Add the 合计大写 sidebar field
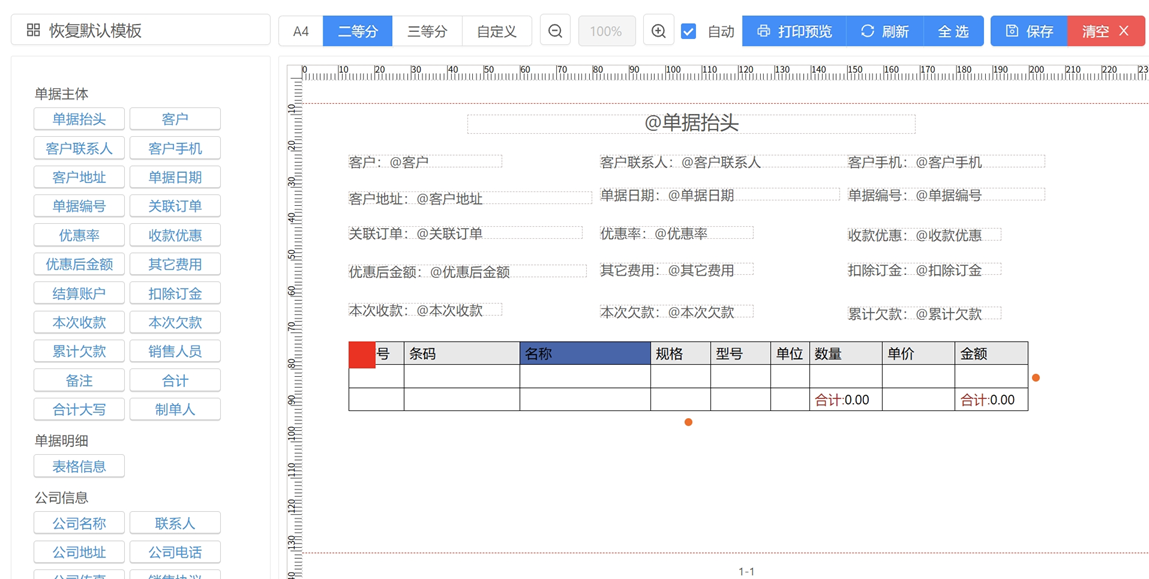The image size is (1149, 579). (79, 409)
